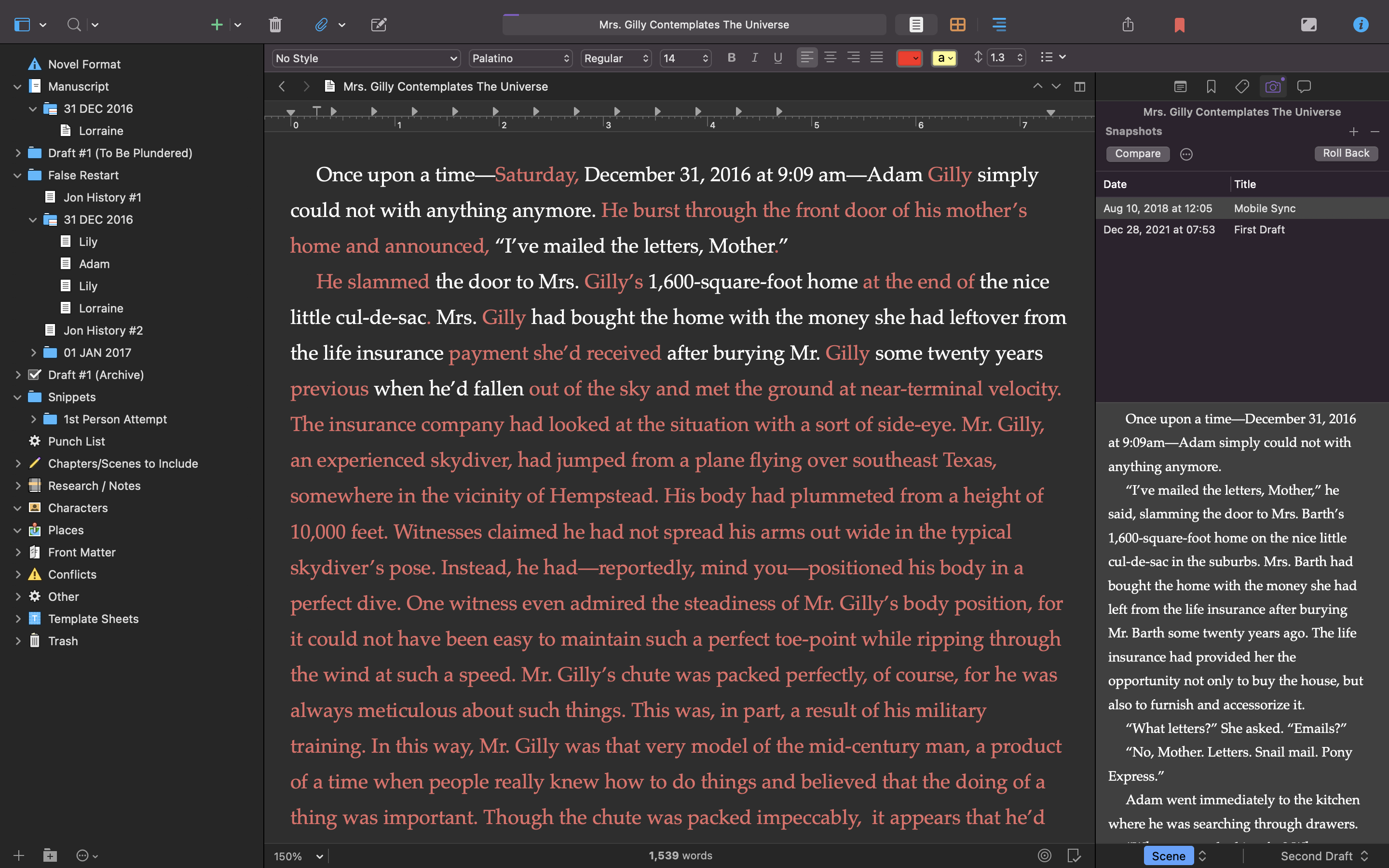Click the trash icon in toolbar
Screen dimensions: 1389x868
(275, 25)
